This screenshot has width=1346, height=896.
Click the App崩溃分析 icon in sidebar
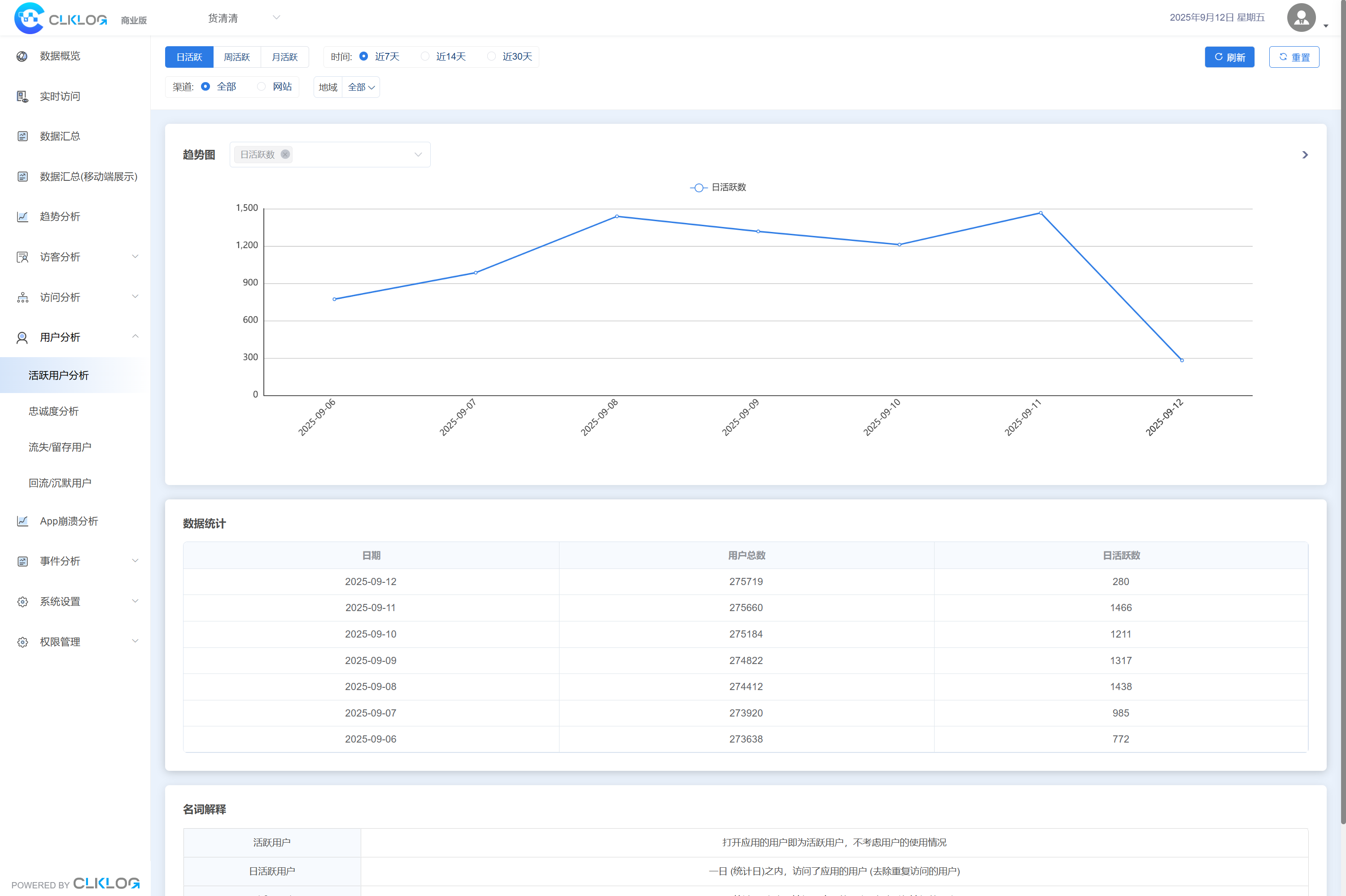[22, 521]
